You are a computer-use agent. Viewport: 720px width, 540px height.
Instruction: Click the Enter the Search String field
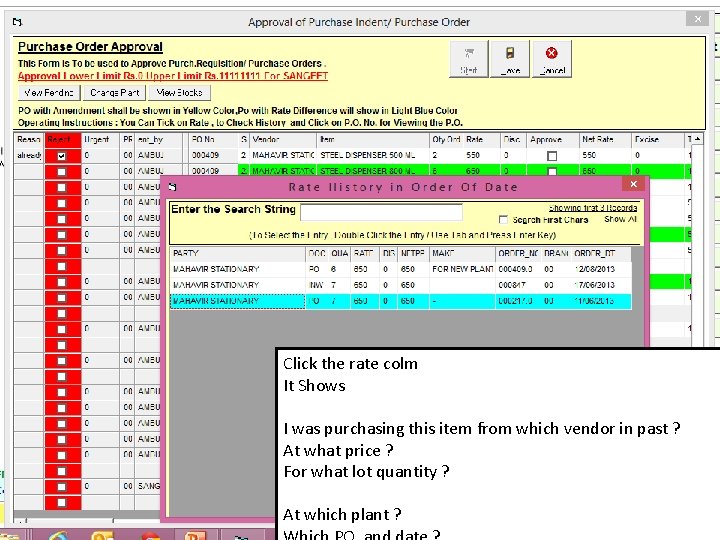click(381, 212)
